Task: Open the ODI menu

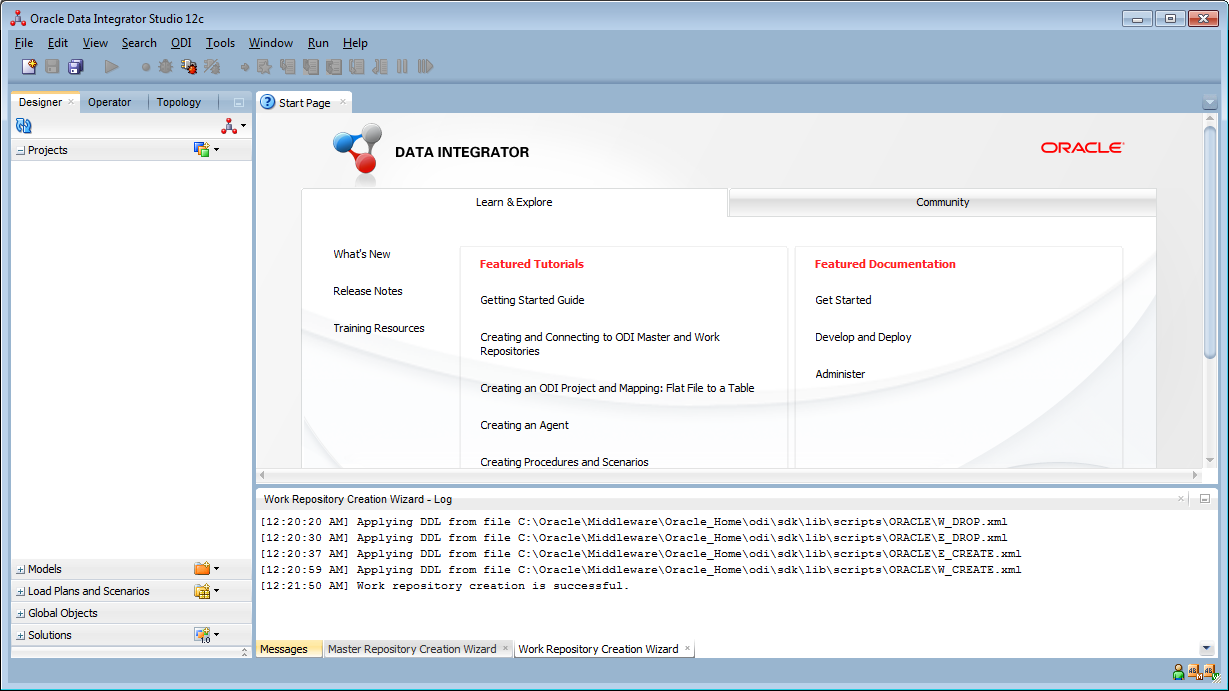Action: point(181,43)
